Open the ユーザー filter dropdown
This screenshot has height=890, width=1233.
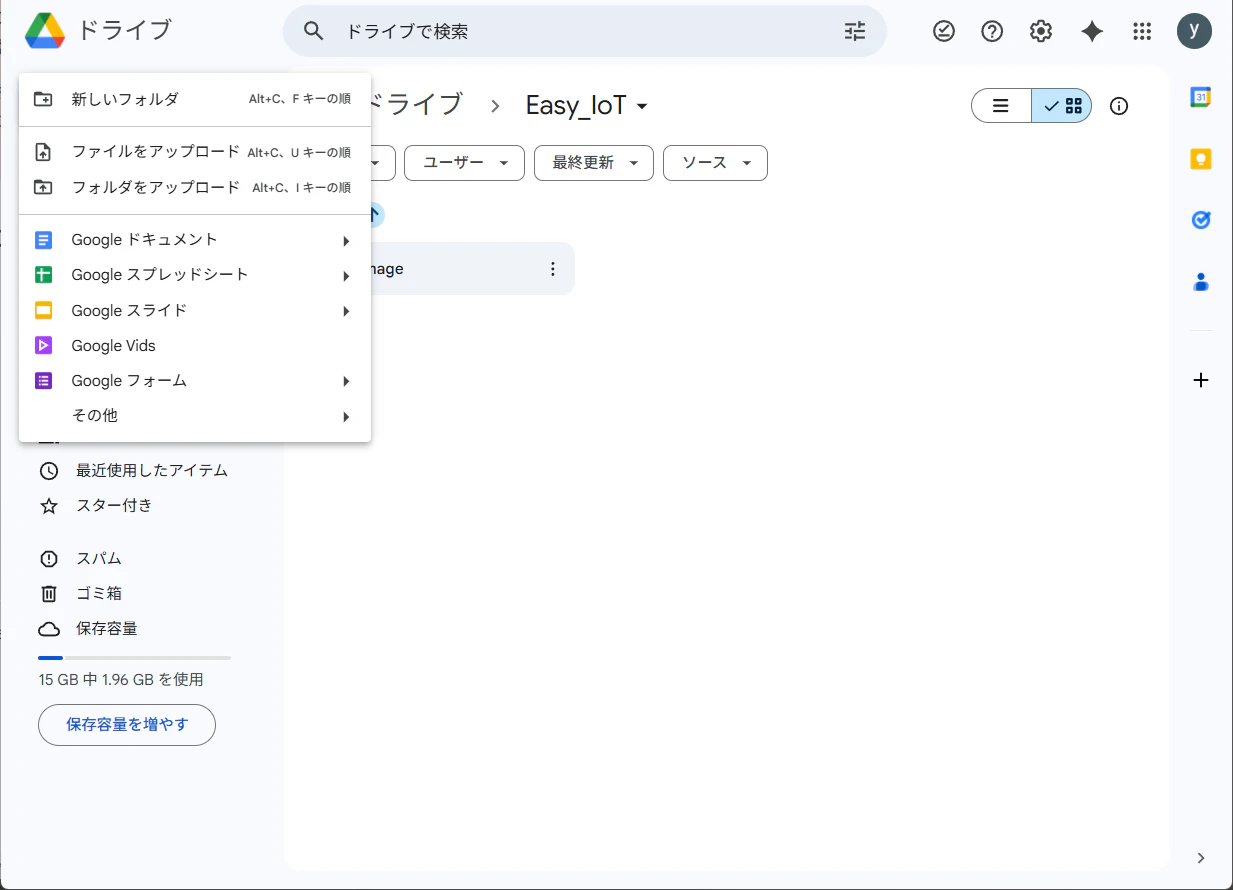464,163
